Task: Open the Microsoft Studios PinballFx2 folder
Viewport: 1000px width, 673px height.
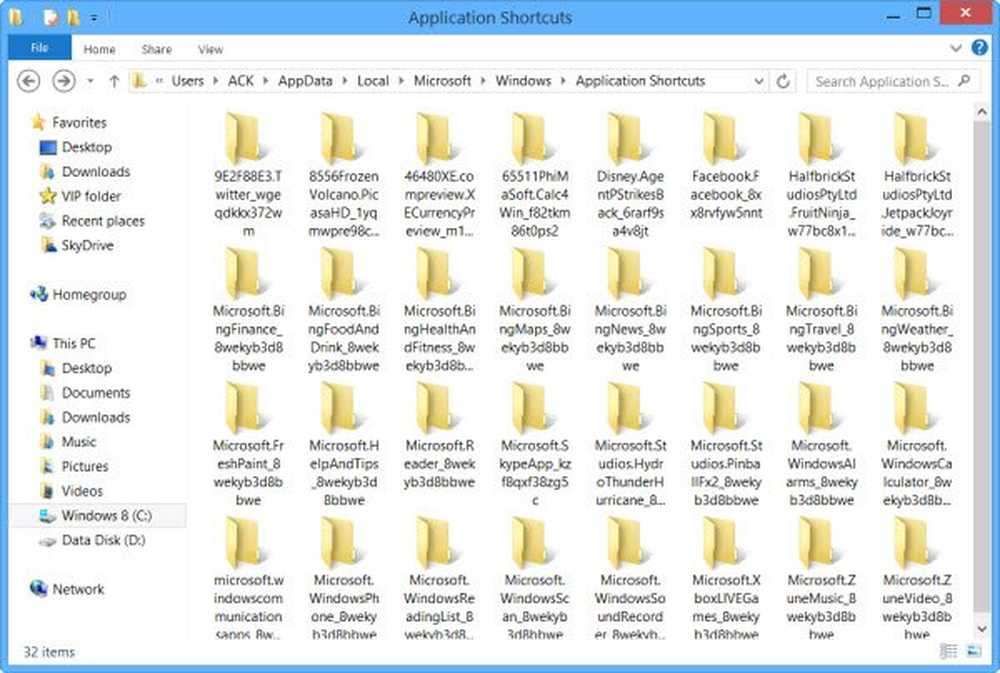Action: point(726,445)
